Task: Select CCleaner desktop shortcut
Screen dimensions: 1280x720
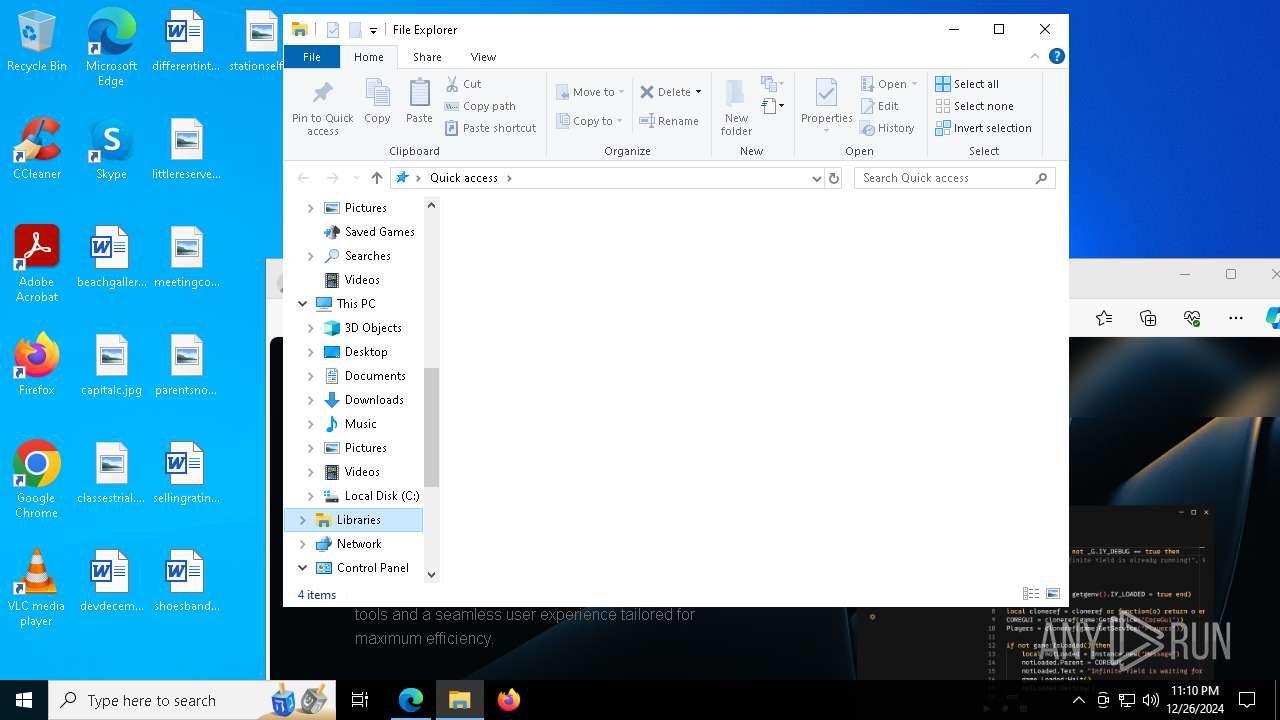Action: click(37, 149)
